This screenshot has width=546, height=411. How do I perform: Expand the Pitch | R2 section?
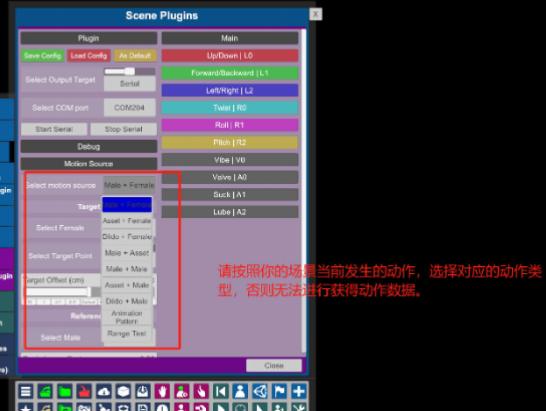tap(230, 142)
